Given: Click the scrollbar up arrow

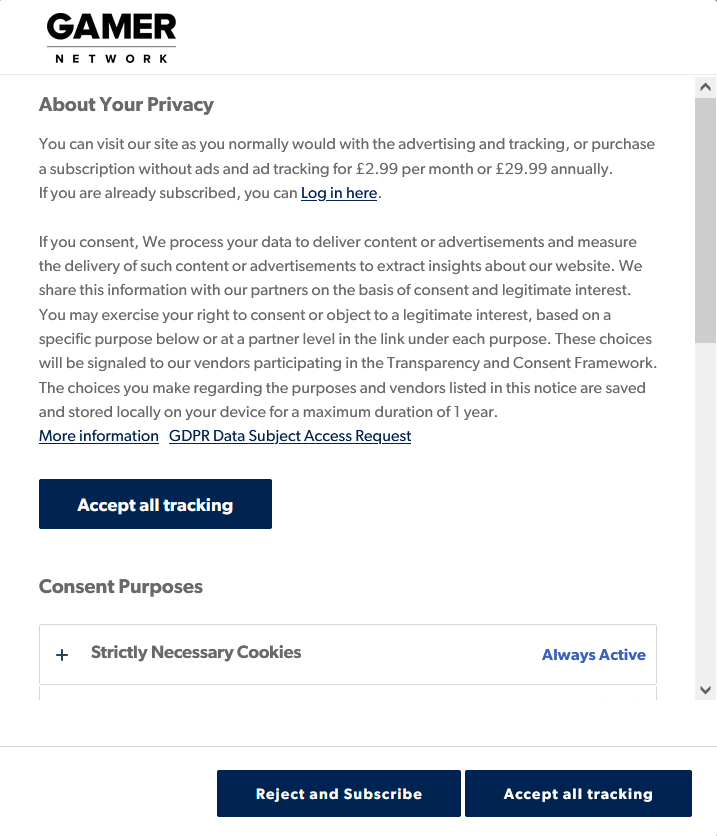Looking at the screenshot, I should 706,88.
